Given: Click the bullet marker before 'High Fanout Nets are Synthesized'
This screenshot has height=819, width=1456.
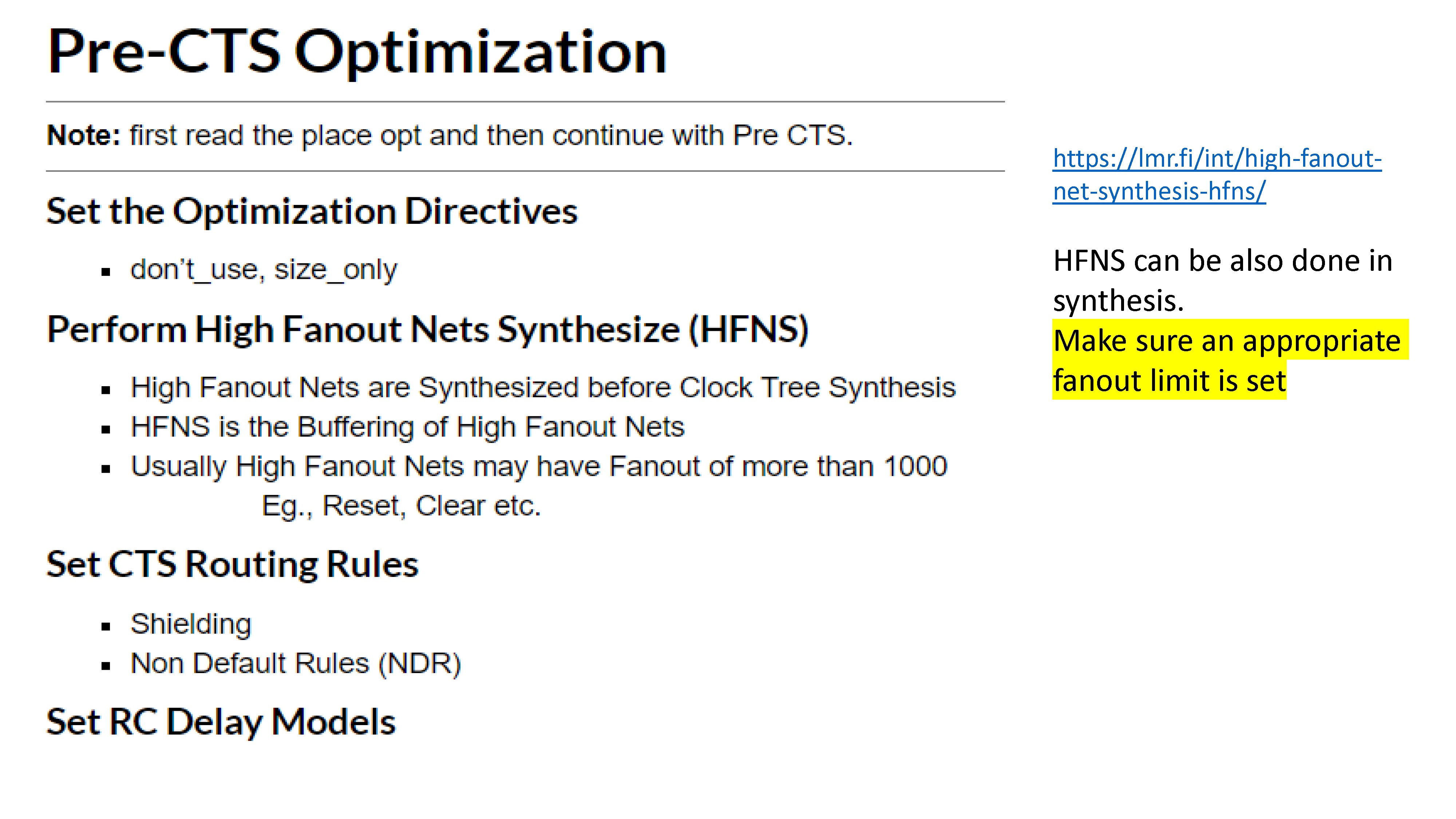Looking at the screenshot, I should point(106,390).
